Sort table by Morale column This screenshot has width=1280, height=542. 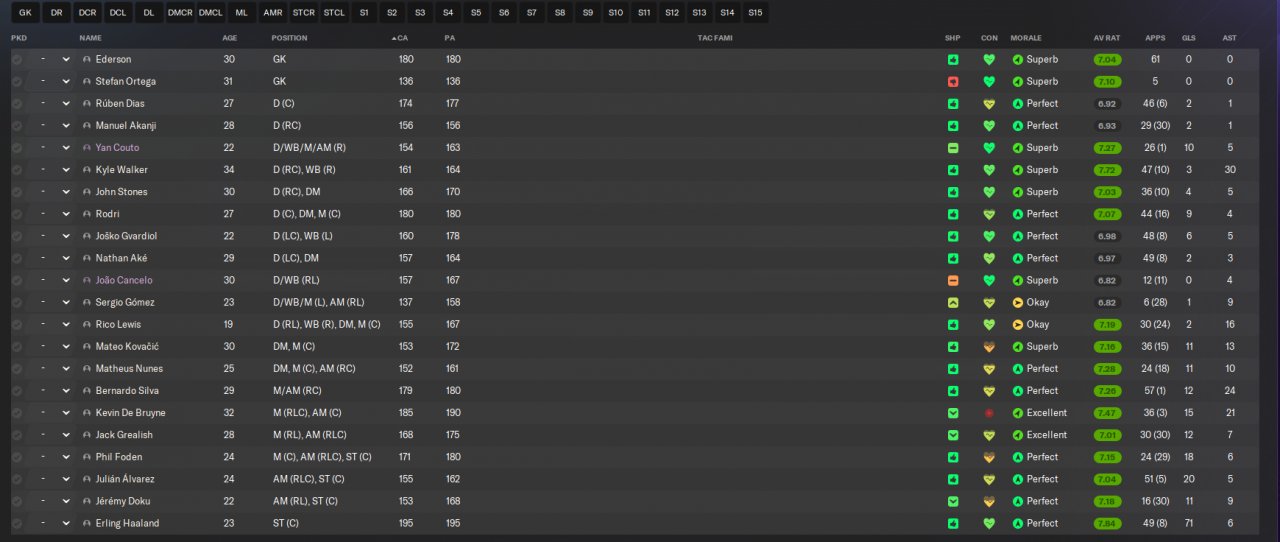(x=1026, y=38)
